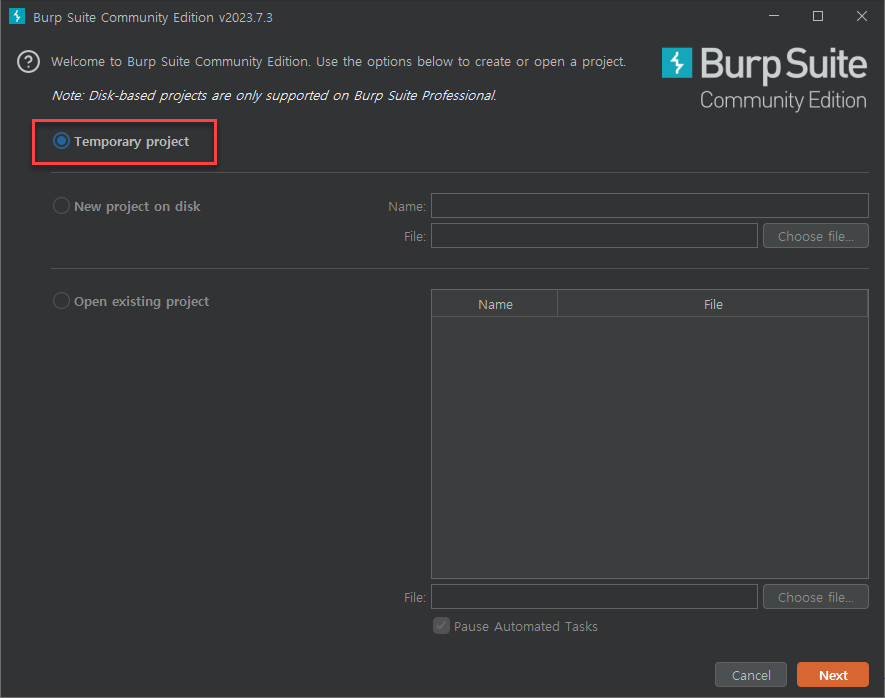885x698 pixels.
Task: Click the existing project File field
Action: click(594, 596)
